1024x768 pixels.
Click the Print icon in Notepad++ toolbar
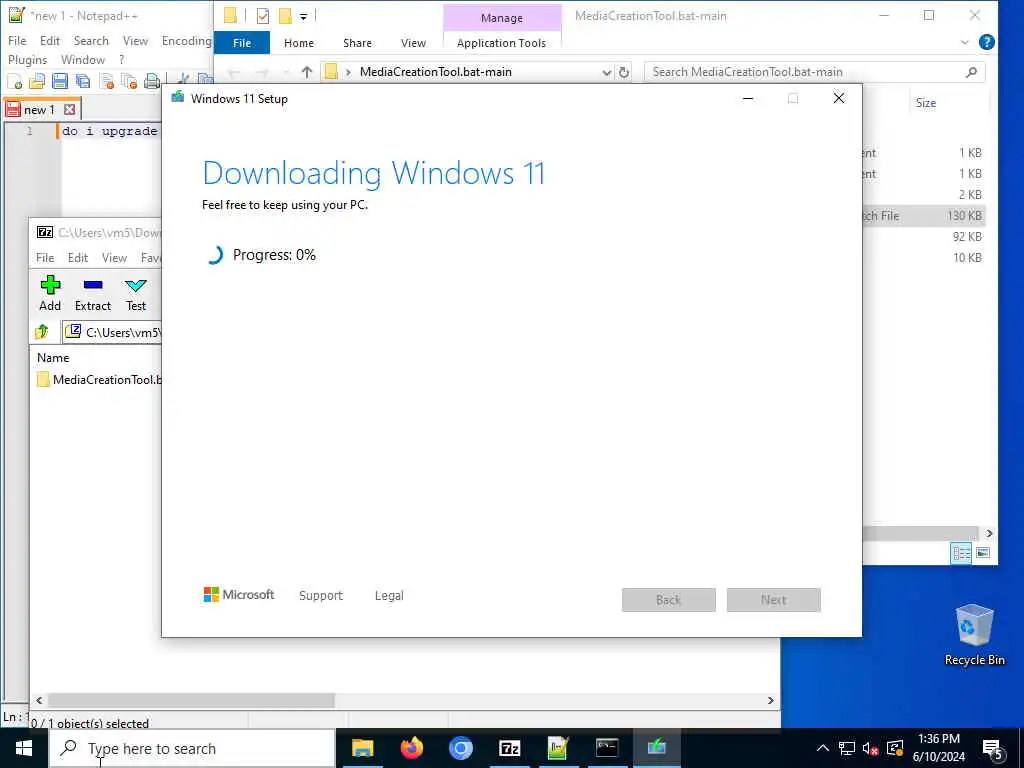tap(152, 81)
